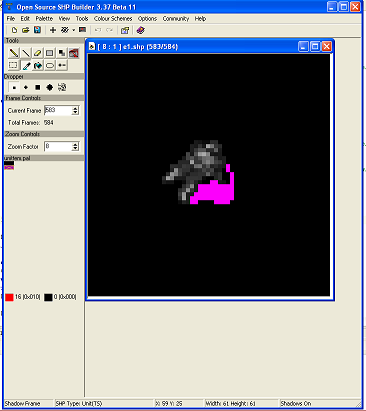Viewport: 366px width, 411px height.
Task: Click the unittem.pal palette strip
Action: 9,165
